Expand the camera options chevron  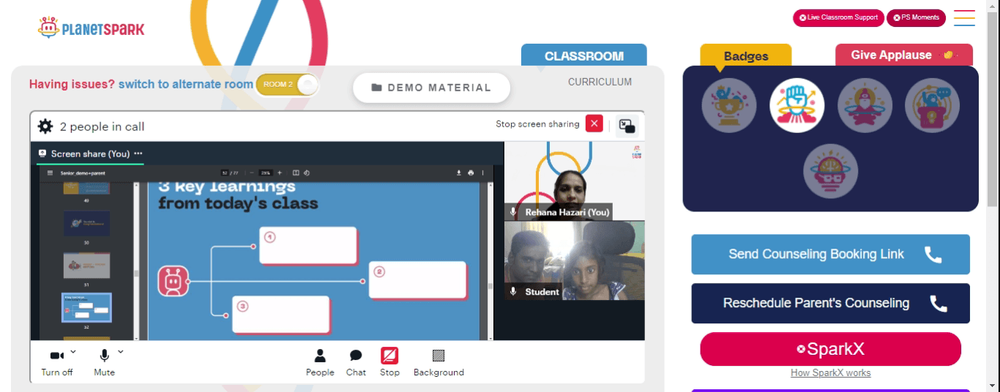coord(73,351)
